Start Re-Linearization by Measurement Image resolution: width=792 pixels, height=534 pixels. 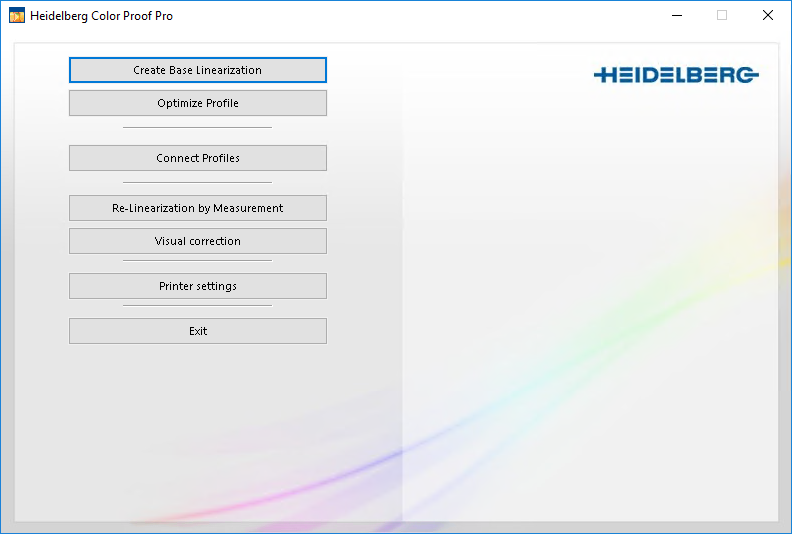point(197,208)
